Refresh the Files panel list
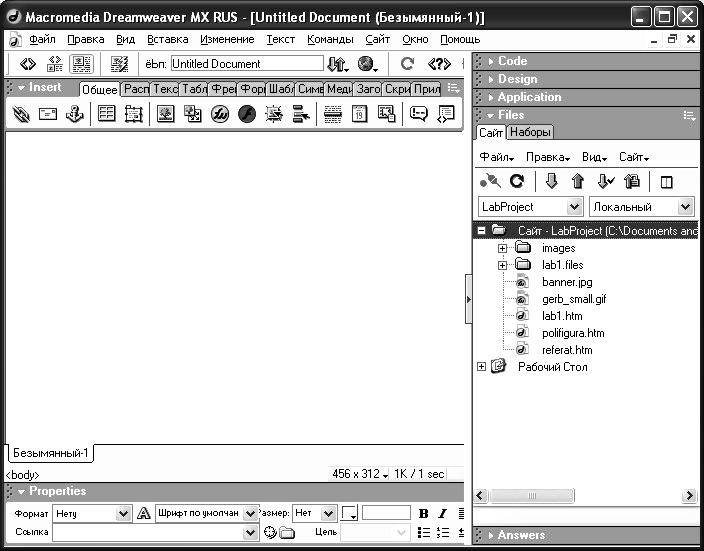 click(x=517, y=181)
